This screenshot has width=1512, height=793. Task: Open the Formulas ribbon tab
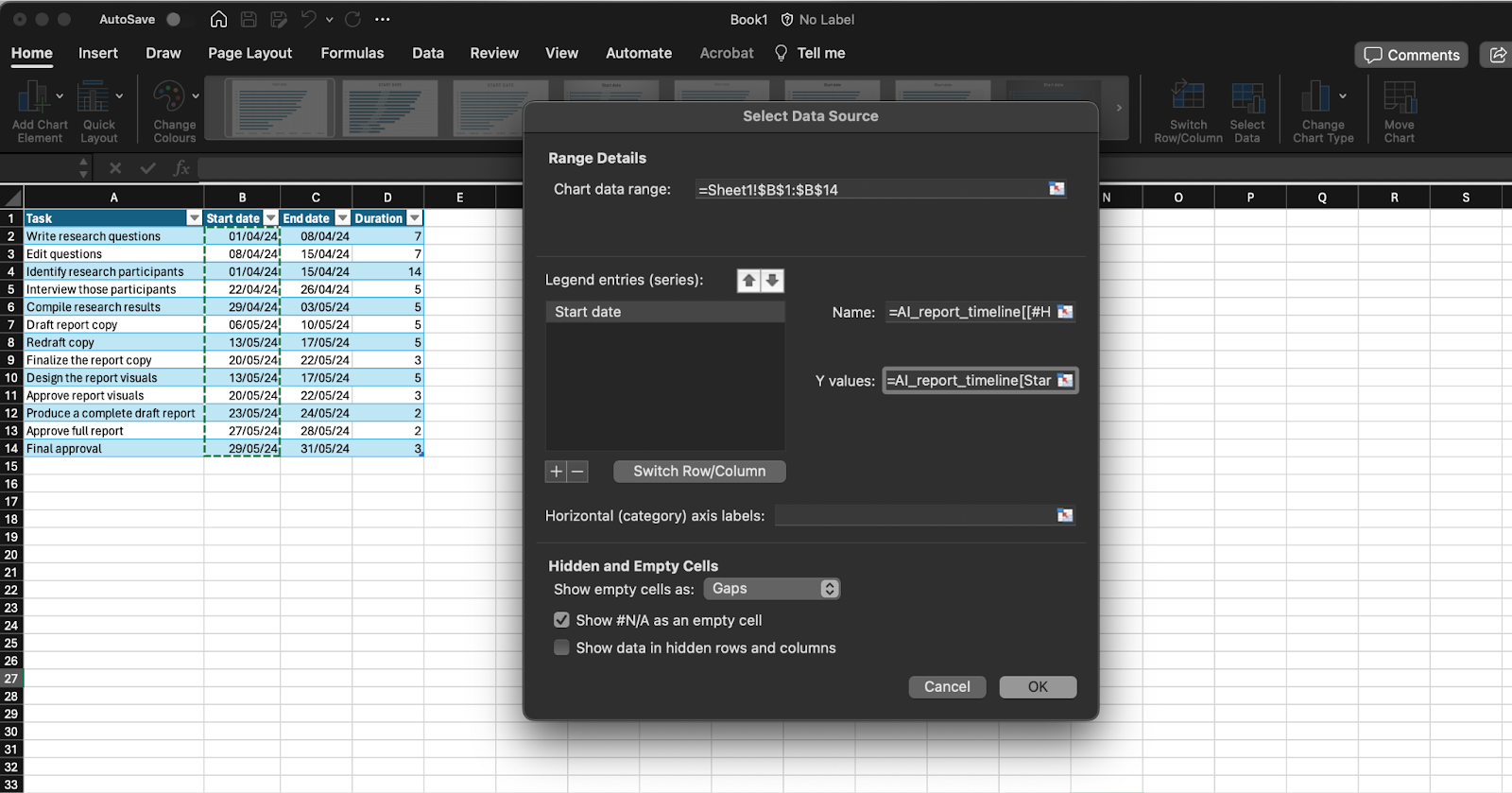[x=352, y=53]
